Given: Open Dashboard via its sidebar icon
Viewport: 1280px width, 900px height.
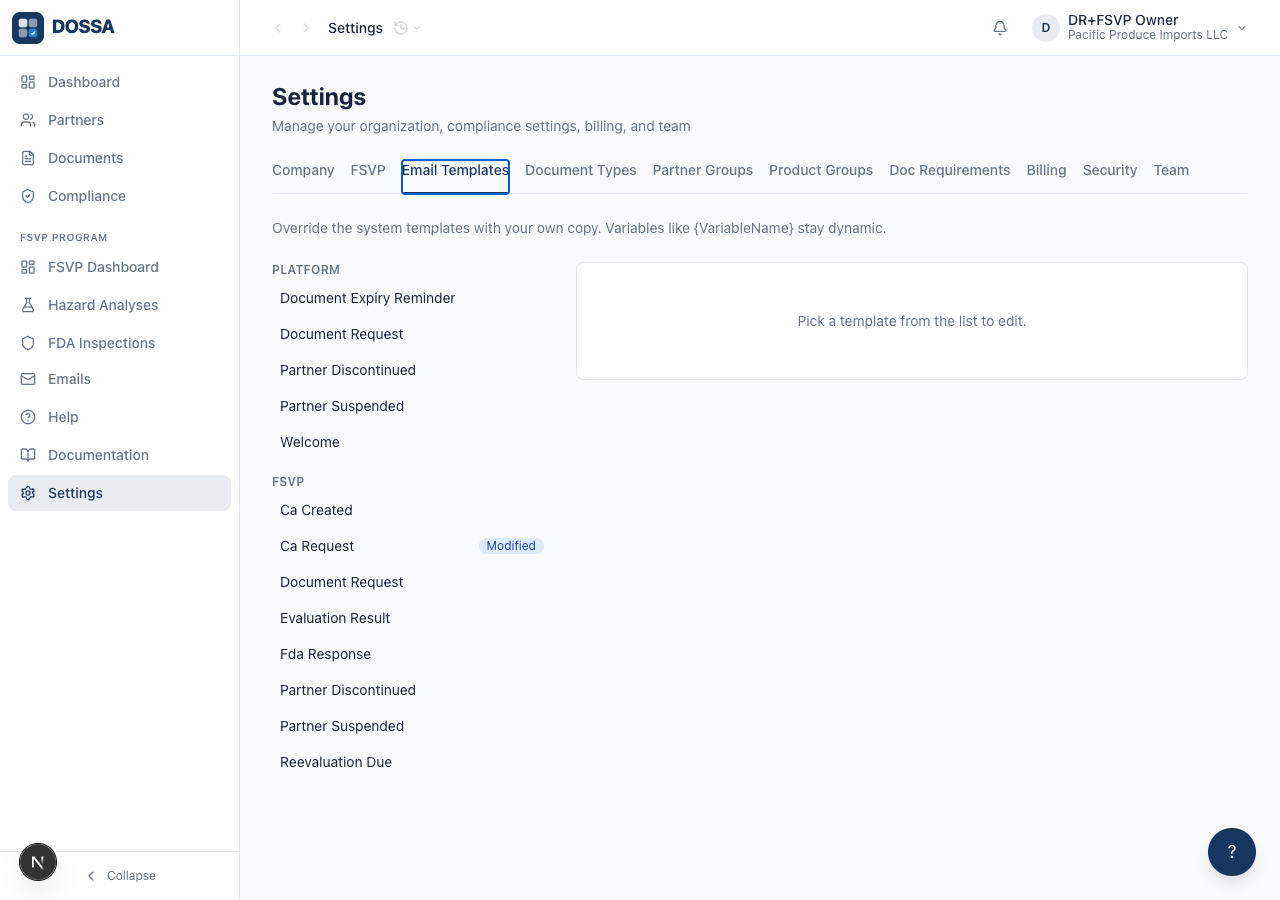Looking at the screenshot, I should (28, 82).
